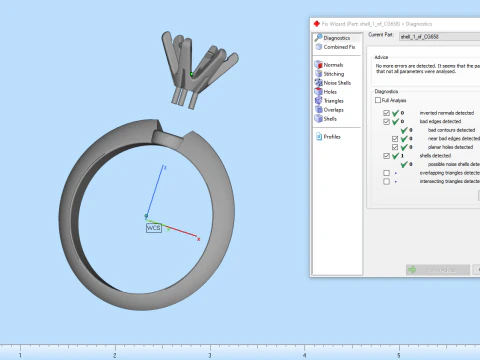Image resolution: width=480 pixels, height=360 pixels.
Task: Enable overlapping triangles detected checkbox
Action: pyautogui.click(x=386, y=173)
